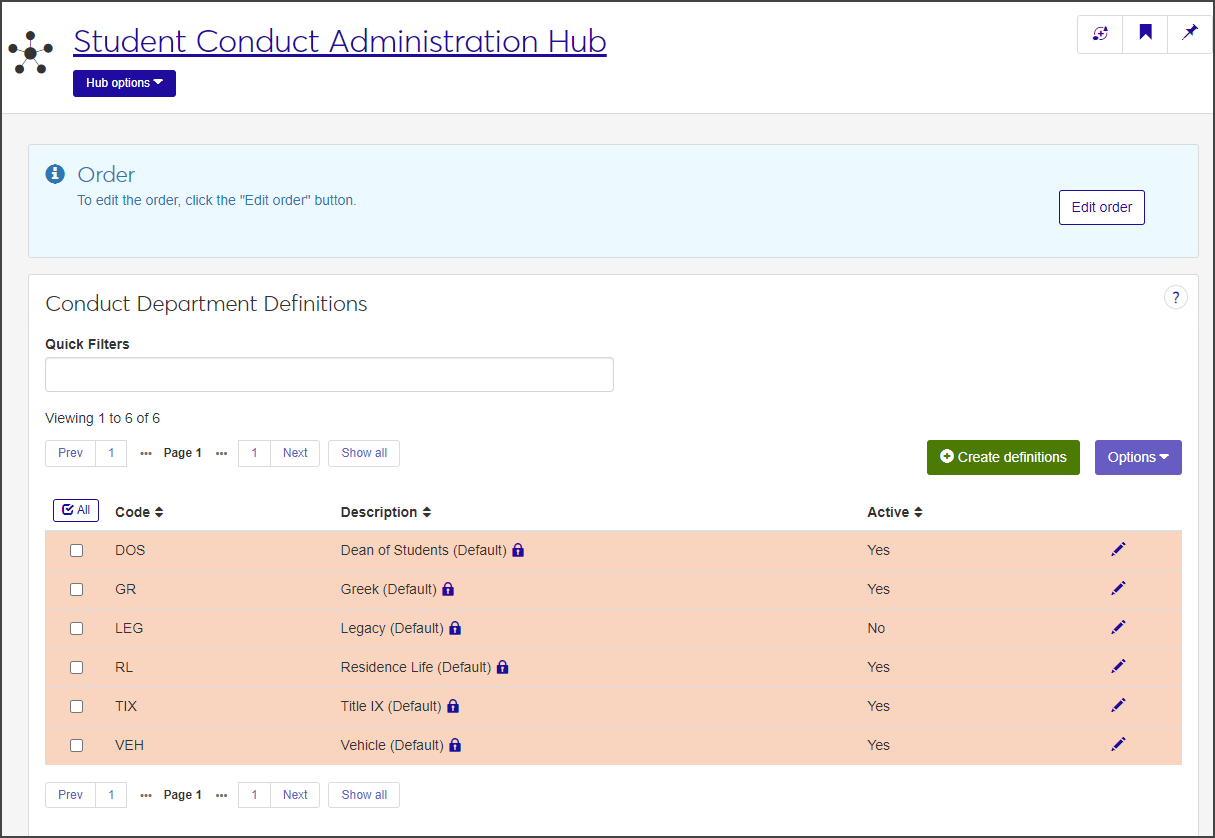The image size is (1215, 838).
Task: Open Student Conduct Administration Hub link
Action: (x=339, y=41)
